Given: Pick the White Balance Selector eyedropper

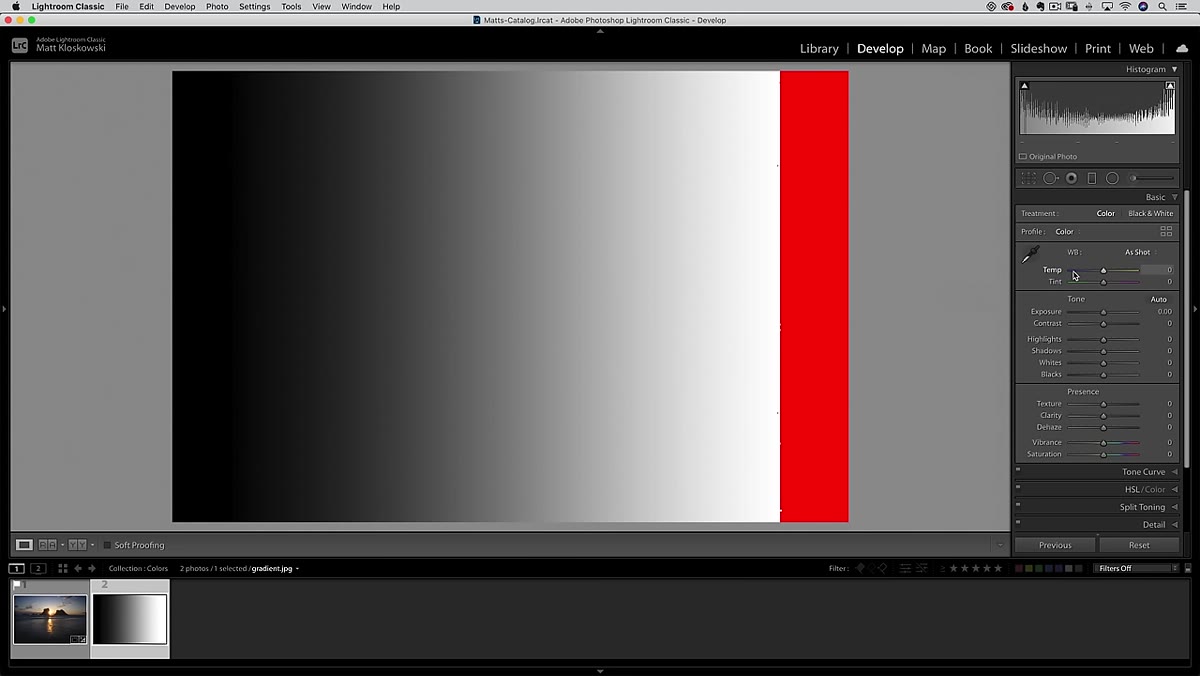Looking at the screenshot, I should 1031,255.
